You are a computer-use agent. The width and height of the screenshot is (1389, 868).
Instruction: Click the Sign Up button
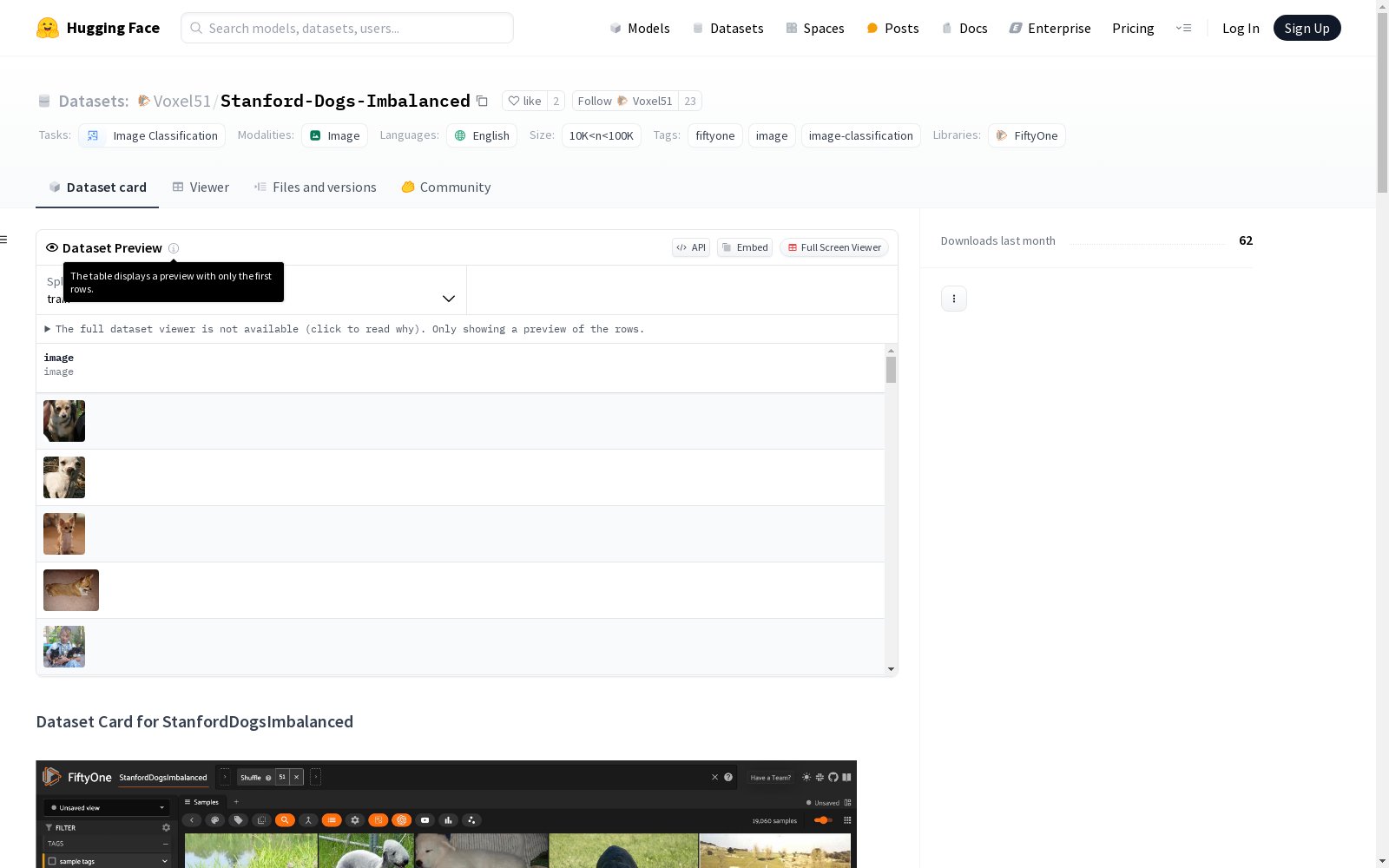pos(1307,28)
